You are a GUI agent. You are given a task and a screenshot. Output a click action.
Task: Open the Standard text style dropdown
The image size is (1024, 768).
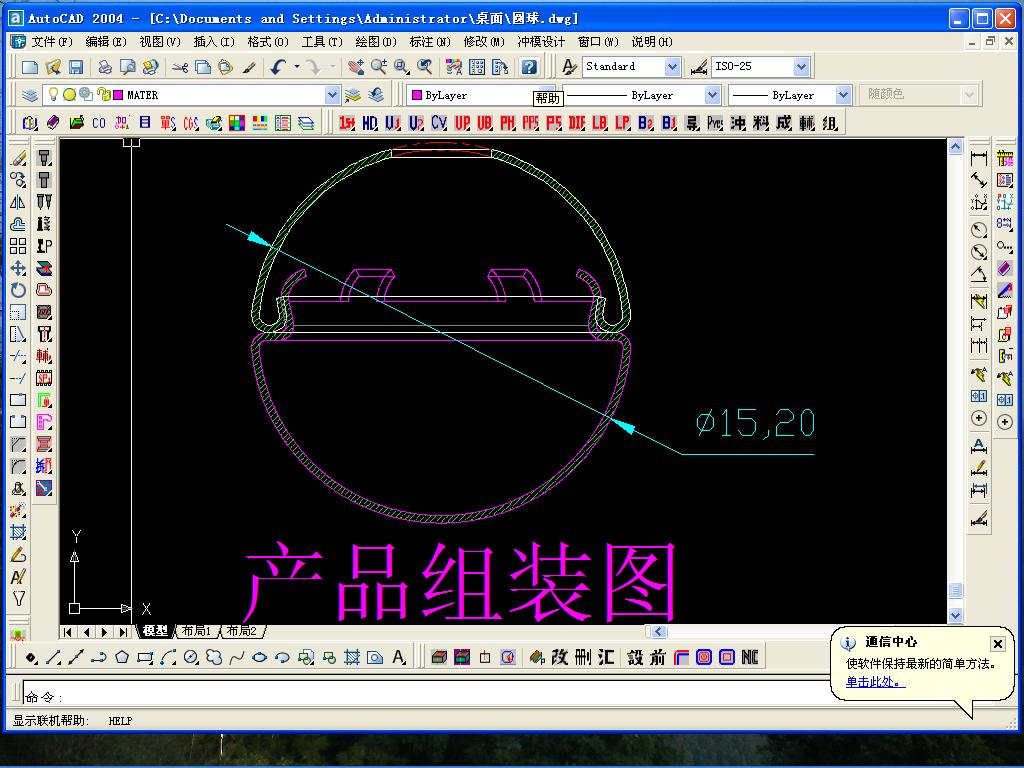pyautogui.click(x=673, y=67)
